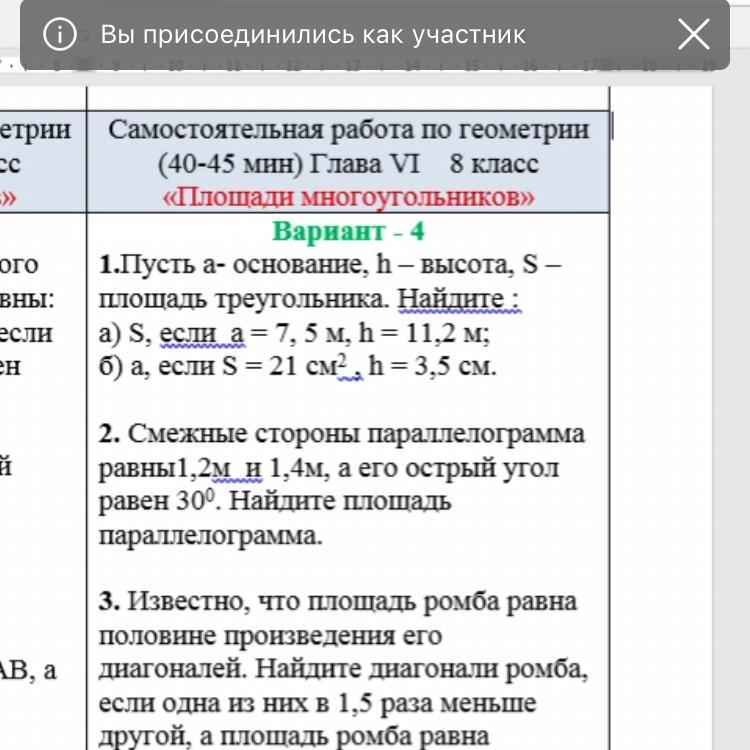750x750 pixels.
Task: Click the line "половине произведения его"
Action: [270, 636]
